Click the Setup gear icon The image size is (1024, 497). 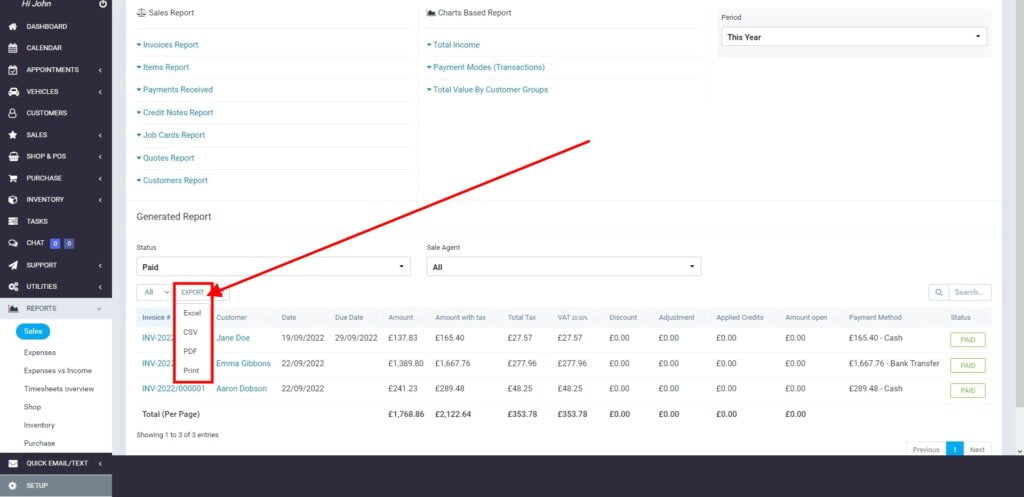[12, 486]
